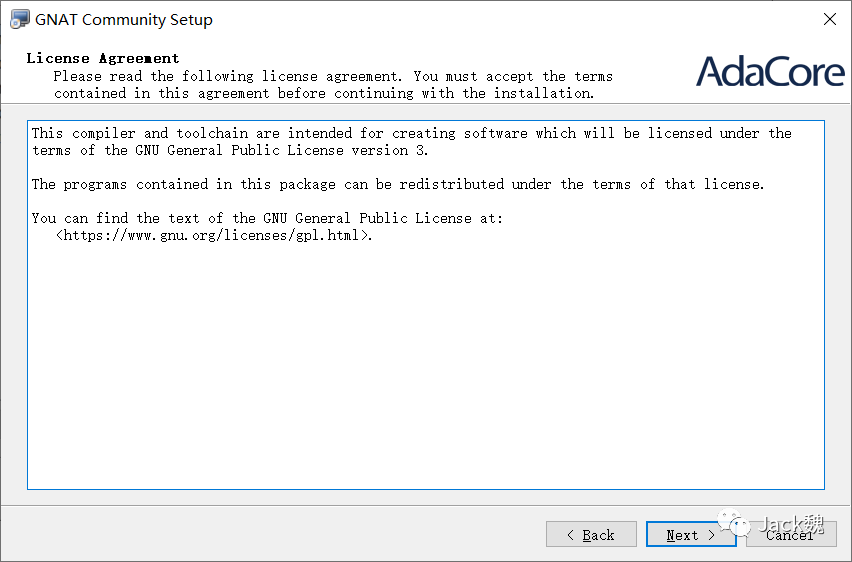Close the GNAT Community Setup window
852x562 pixels.
pyautogui.click(x=829, y=19)
